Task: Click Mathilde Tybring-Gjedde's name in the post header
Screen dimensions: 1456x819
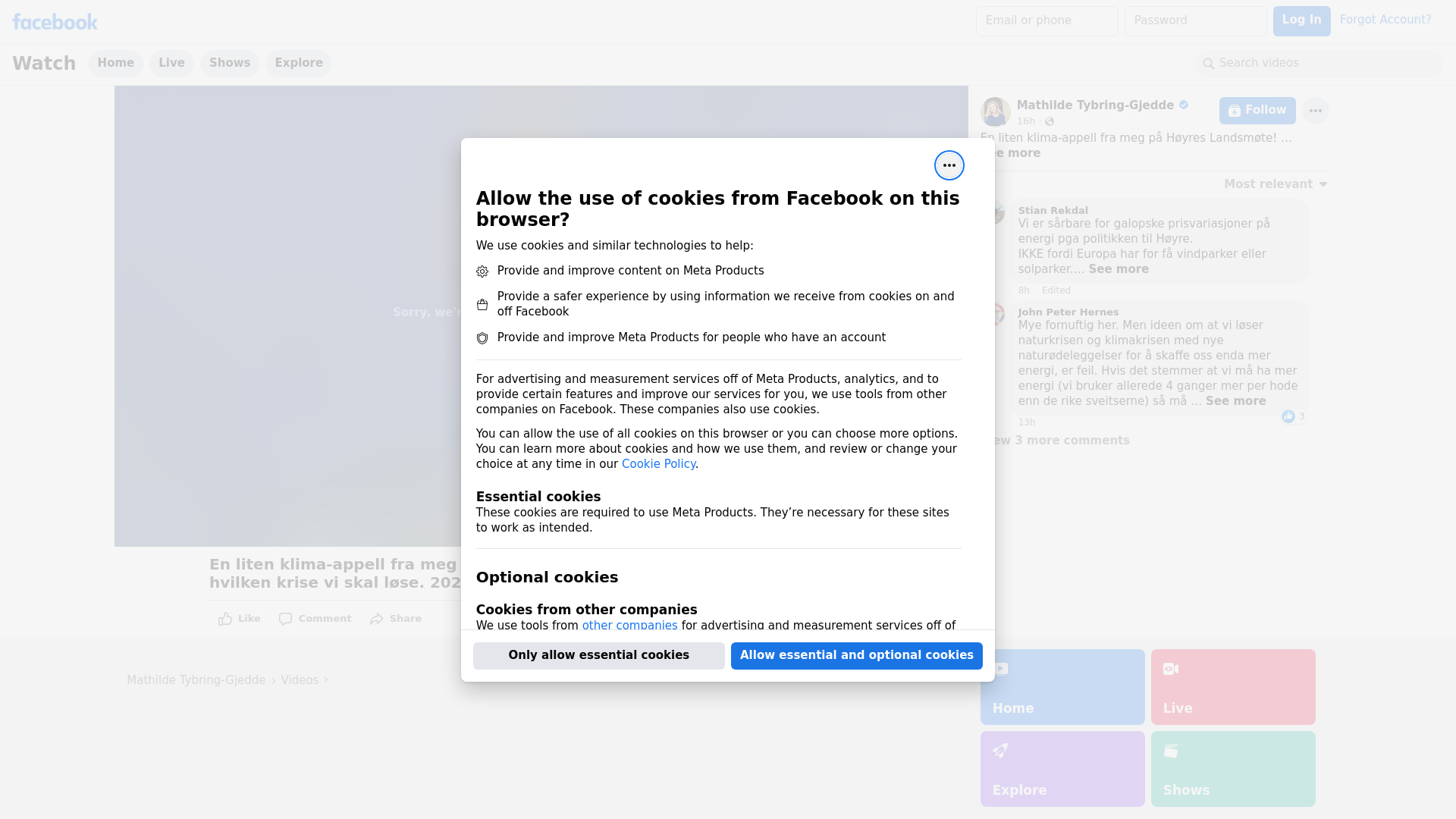Action: 1095,105
